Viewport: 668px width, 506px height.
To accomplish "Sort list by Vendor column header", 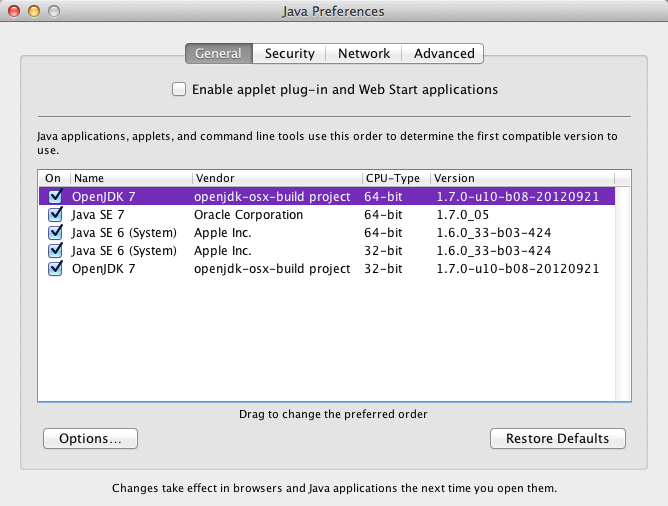I will pyautogui.click(x=276, y=178).
